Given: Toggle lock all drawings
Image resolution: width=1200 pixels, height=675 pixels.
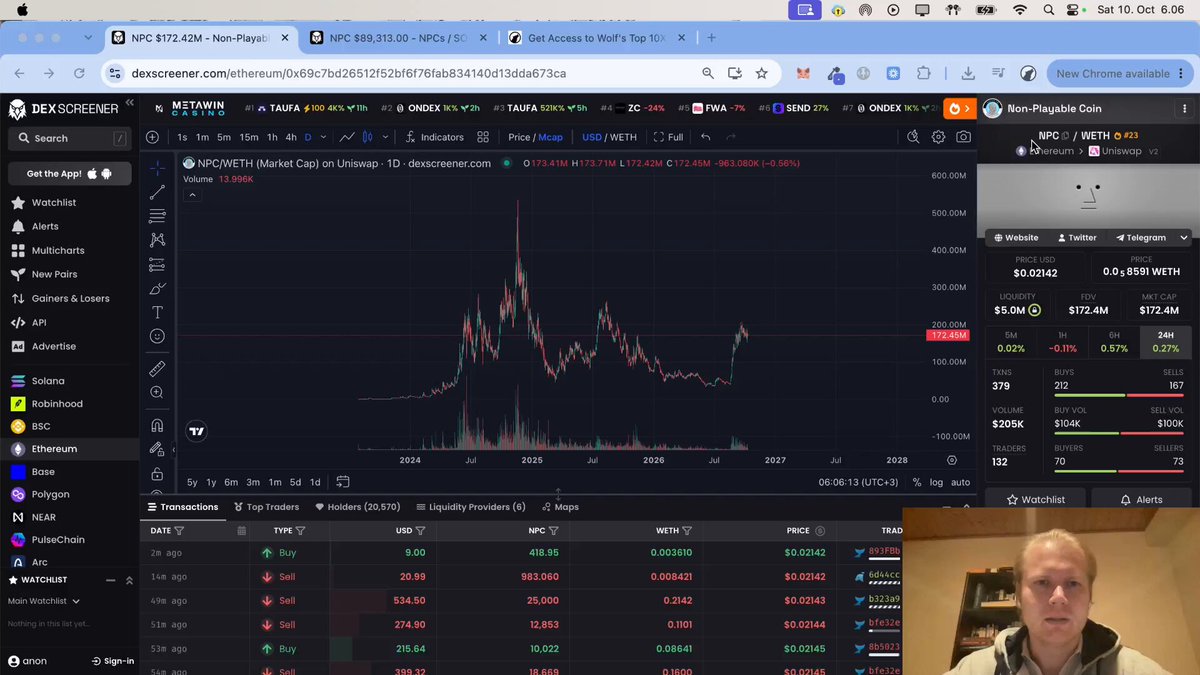Looking at the screenshot, I should tap(157, 474).
